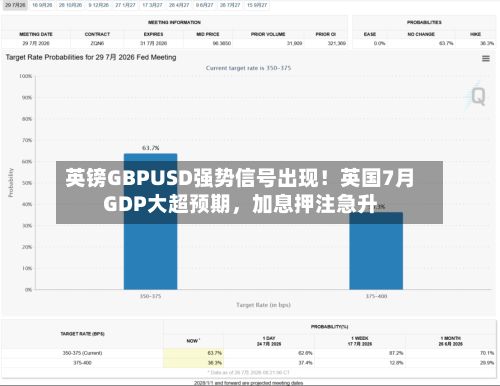This screenshot has height=386, width=500.
Task: Click the TARGET RATE (BPS) table header
Action: point(82,334)
